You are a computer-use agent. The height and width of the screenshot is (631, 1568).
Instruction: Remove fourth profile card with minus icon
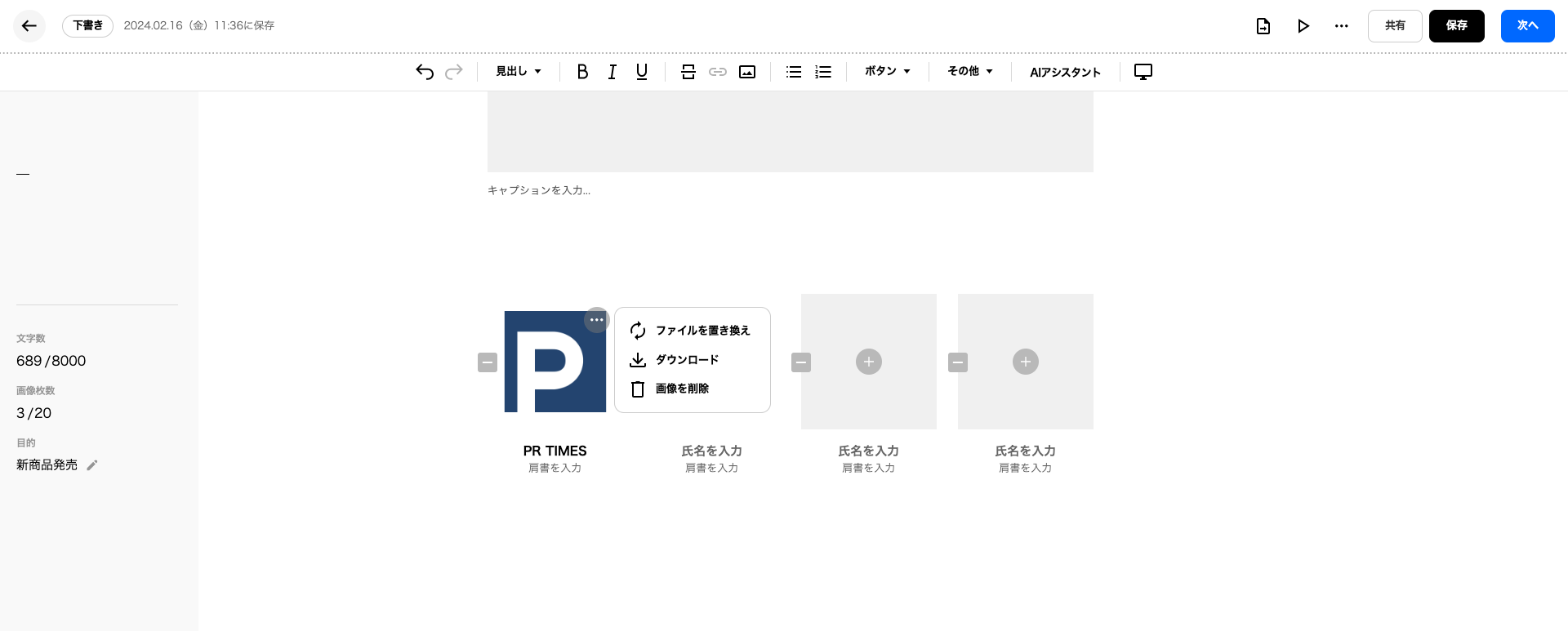tap(958, 362)
